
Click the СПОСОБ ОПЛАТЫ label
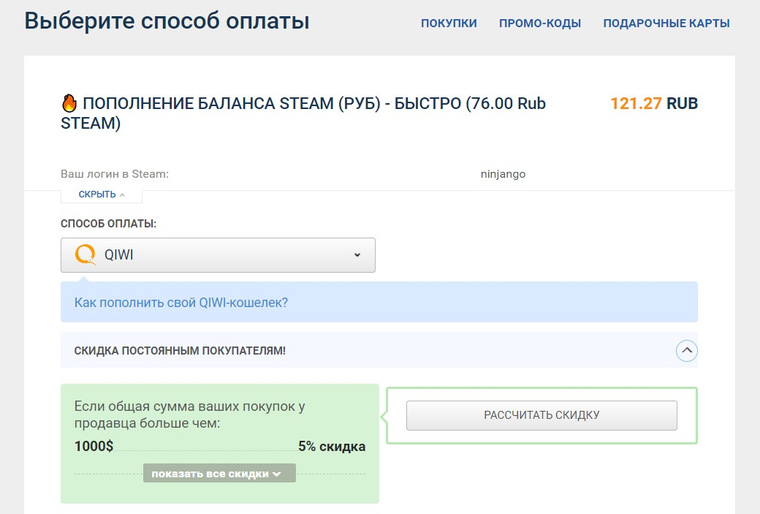(109, 224)
